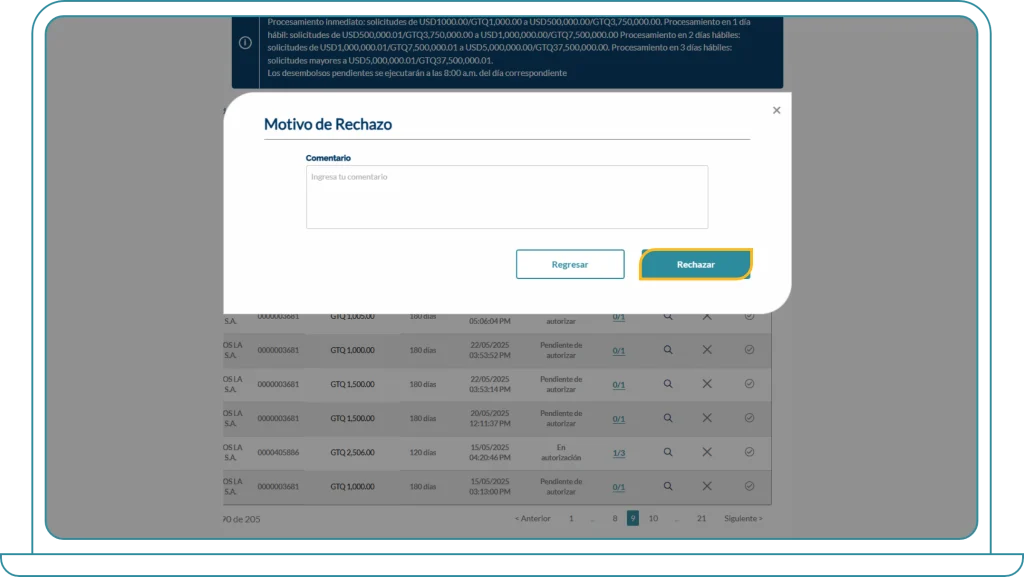Image resolution: width=1024 pixels, height=577 pixels.
Task: Open magnifier for 20/05/2025 12:11:37 PM row
Action: [x=668, y=418]
